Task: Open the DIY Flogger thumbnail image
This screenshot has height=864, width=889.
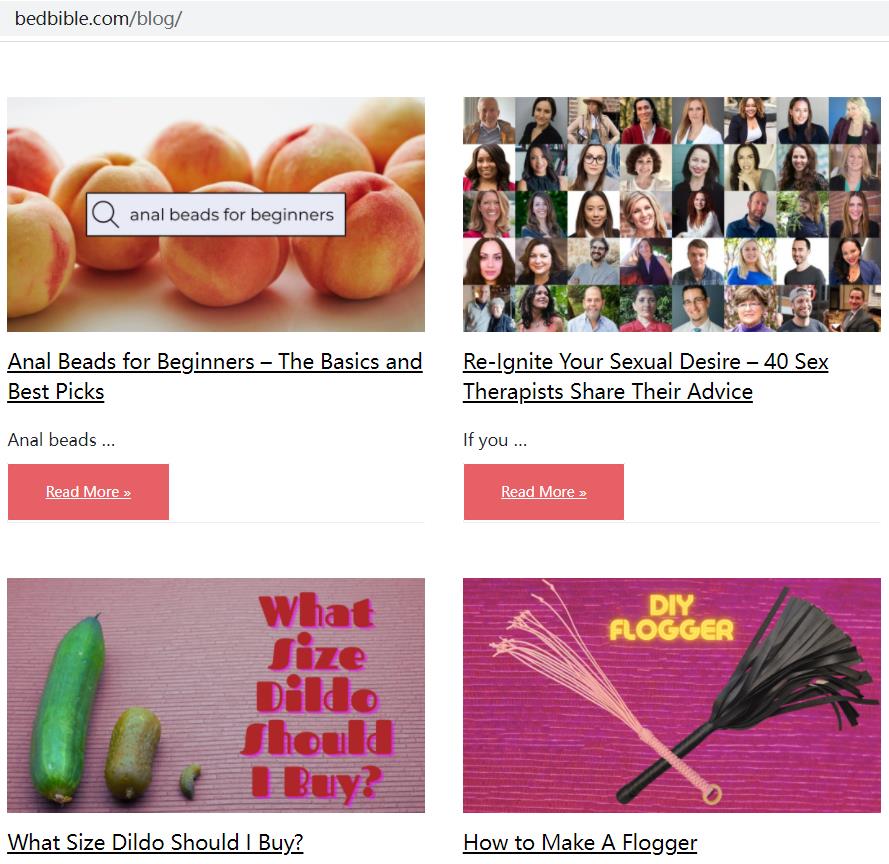Action: tap(672, 695)
